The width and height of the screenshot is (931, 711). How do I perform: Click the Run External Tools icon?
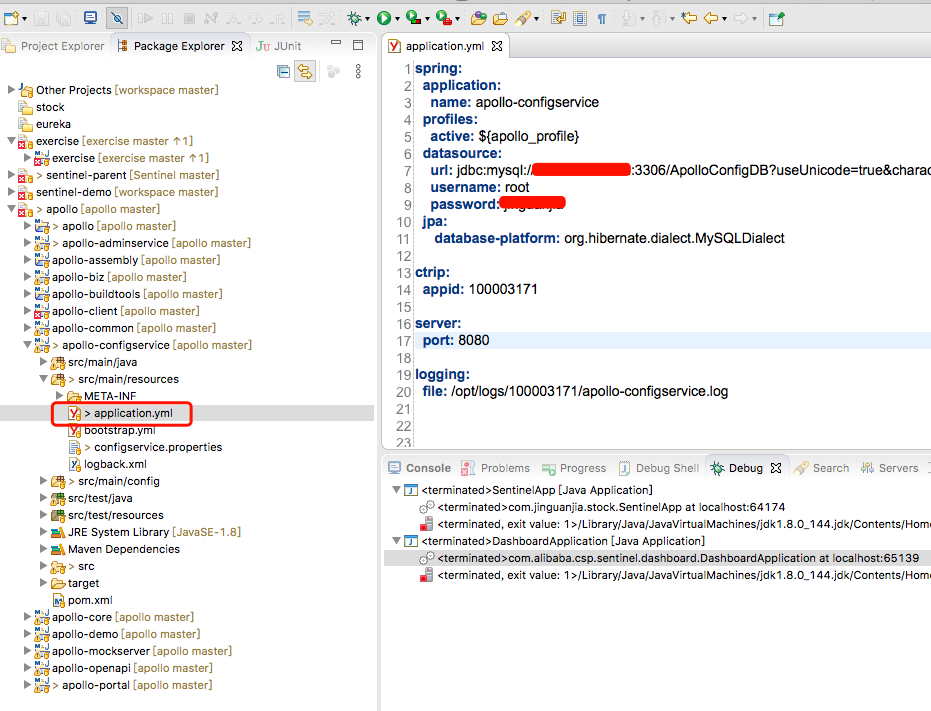coord(444,18)
